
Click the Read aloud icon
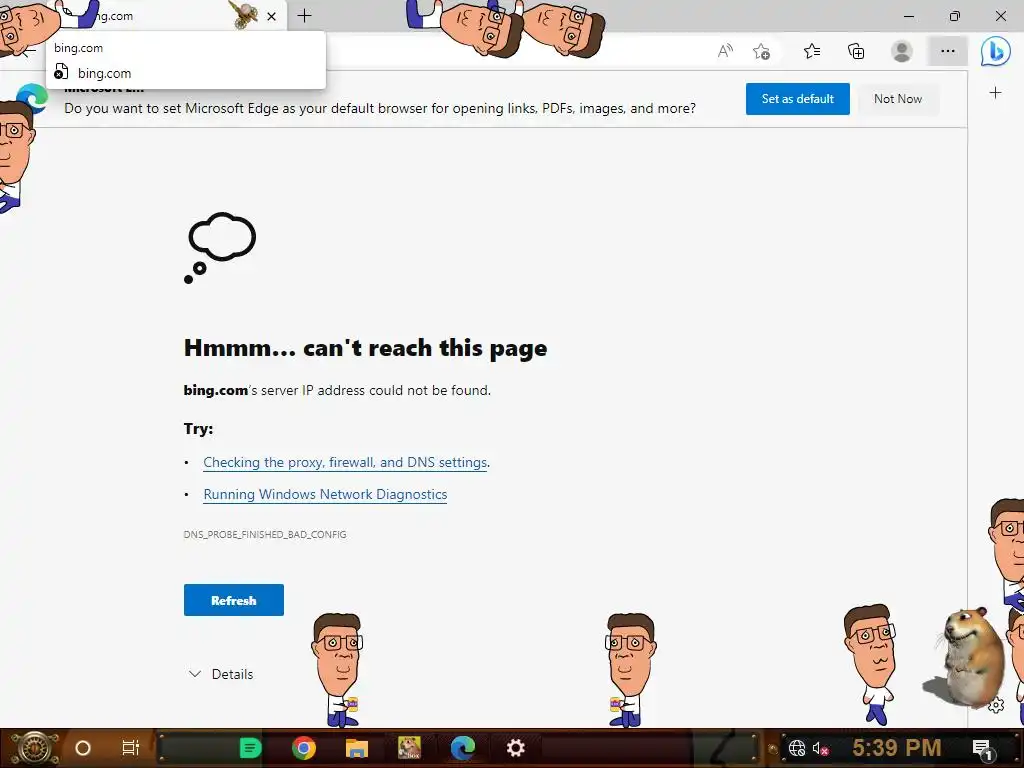point(725,51)
